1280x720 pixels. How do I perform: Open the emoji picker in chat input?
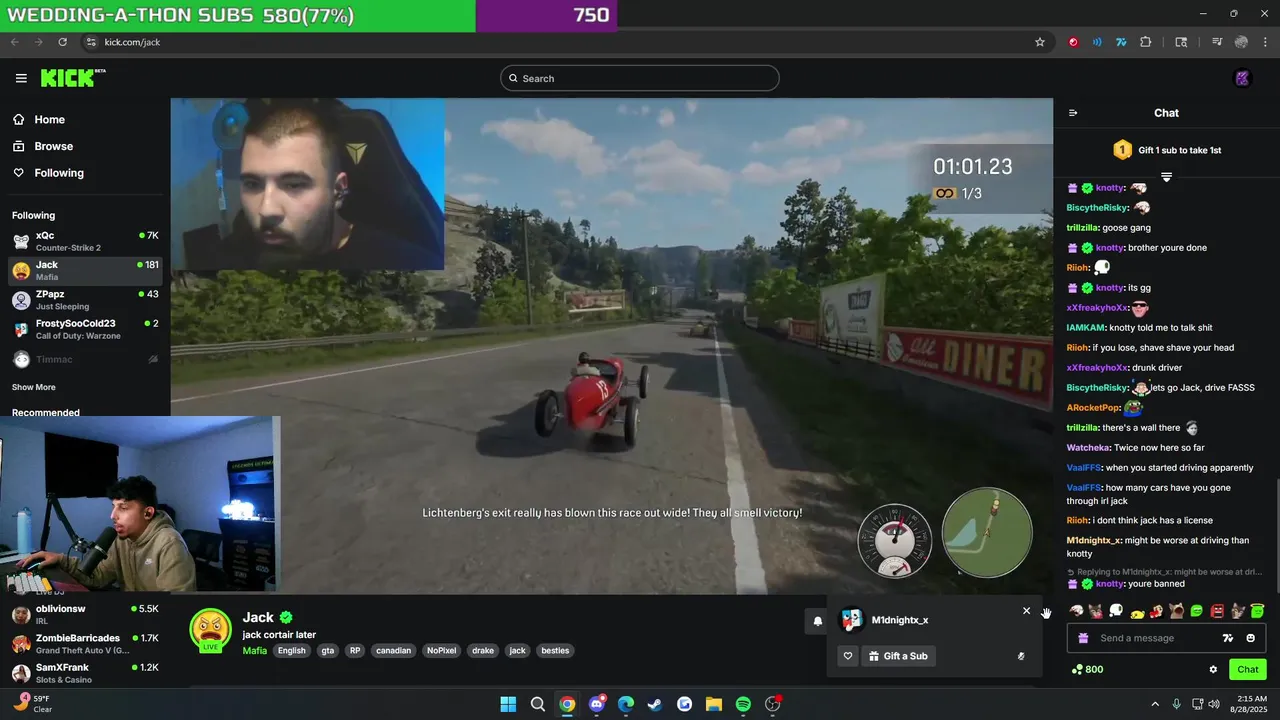1250,638
